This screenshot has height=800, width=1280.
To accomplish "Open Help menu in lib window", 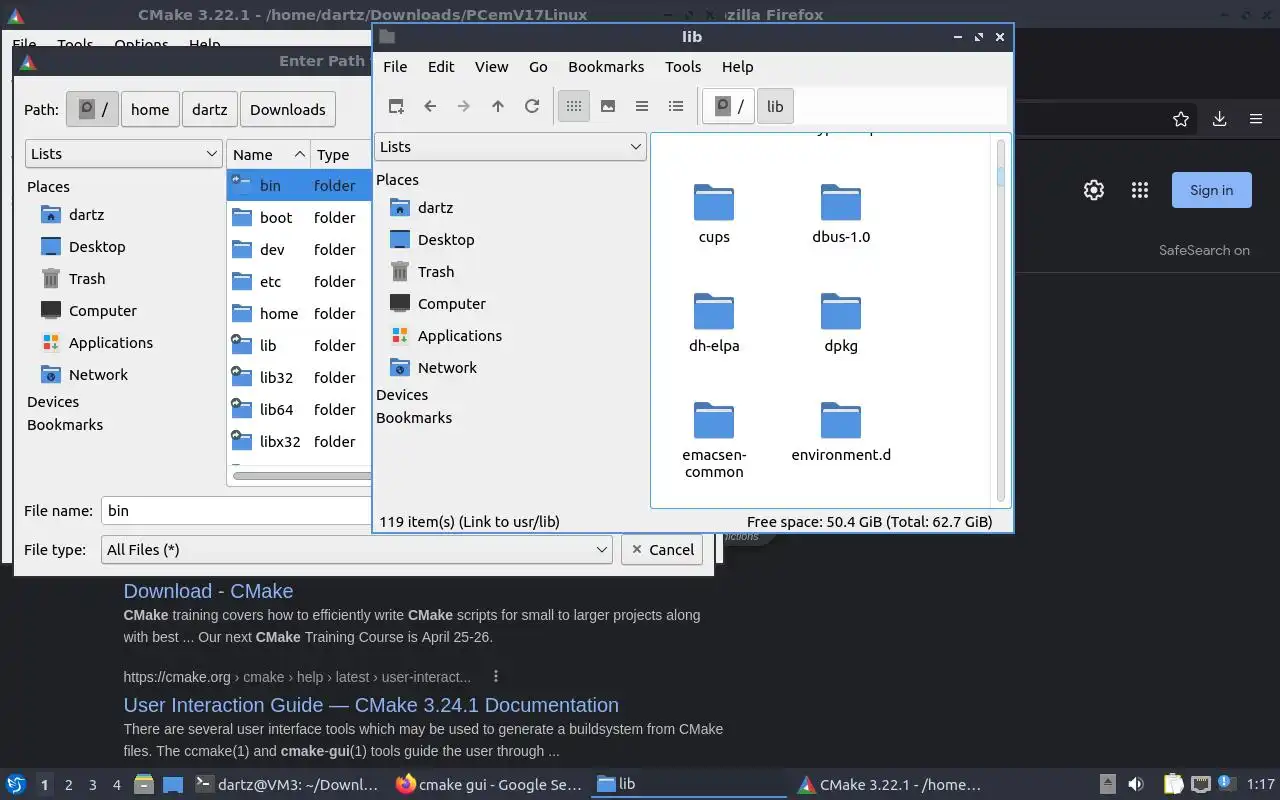I will (737, 67).
